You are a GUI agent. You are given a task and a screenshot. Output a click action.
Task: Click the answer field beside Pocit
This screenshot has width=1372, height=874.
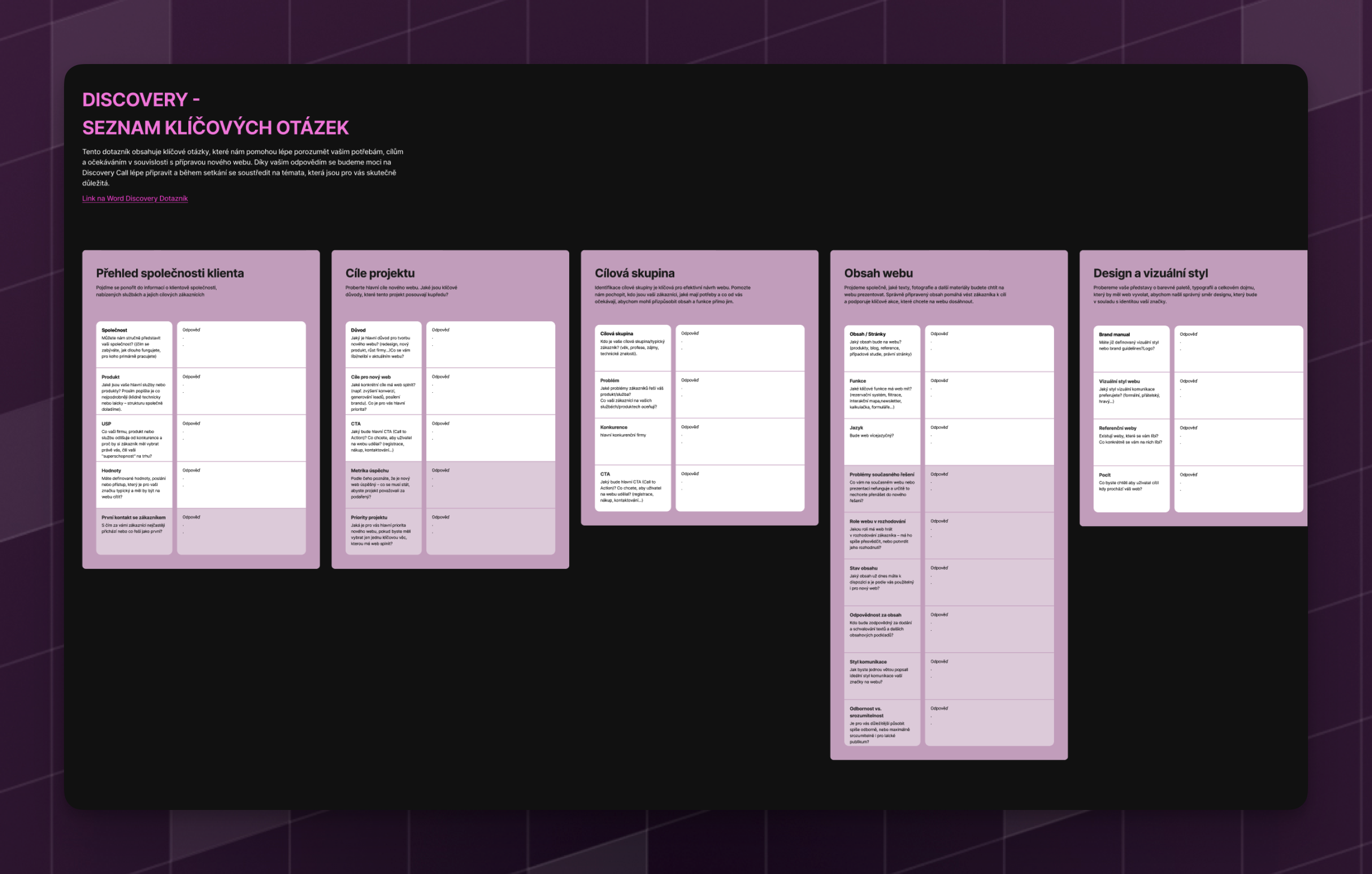[x=1238, y=489]
